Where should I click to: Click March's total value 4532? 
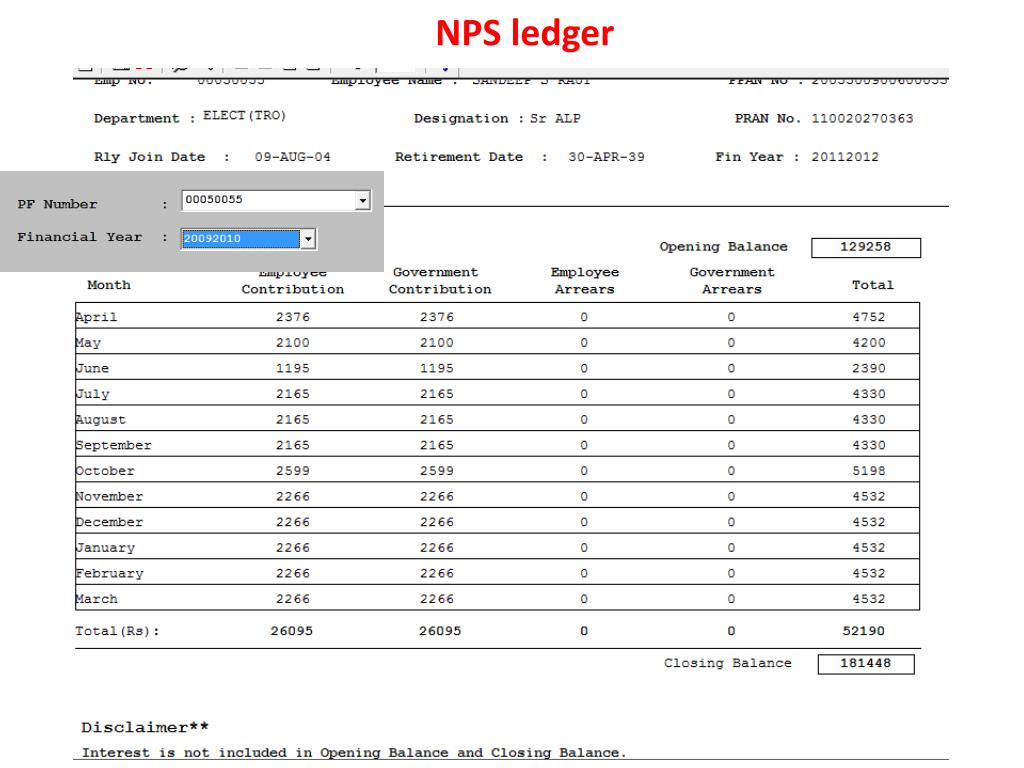(x=869, y=599)
